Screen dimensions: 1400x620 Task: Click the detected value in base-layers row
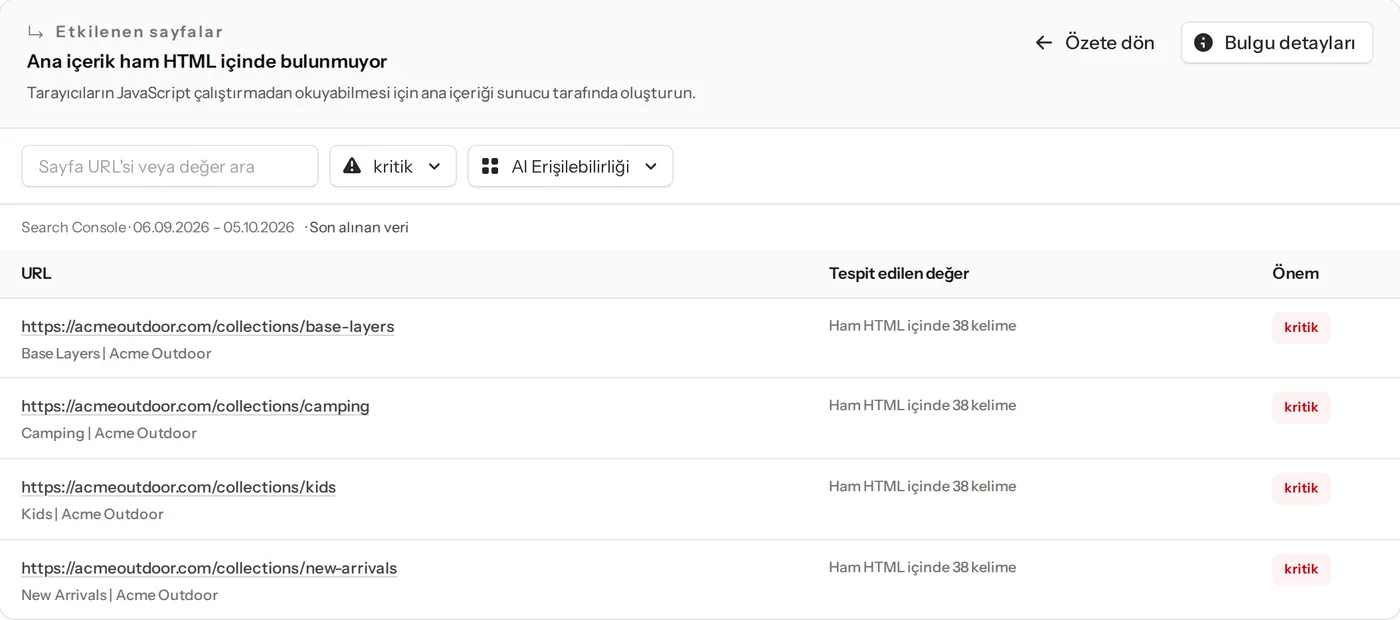pos(922,325)
